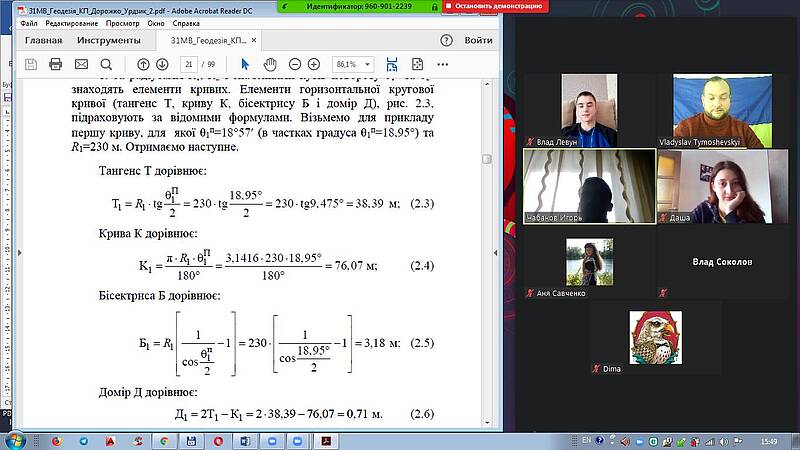This screenshot has height=450, width=800.
Task: Click the Print icon in Acrobat toolbar
Action: (55, 64)
